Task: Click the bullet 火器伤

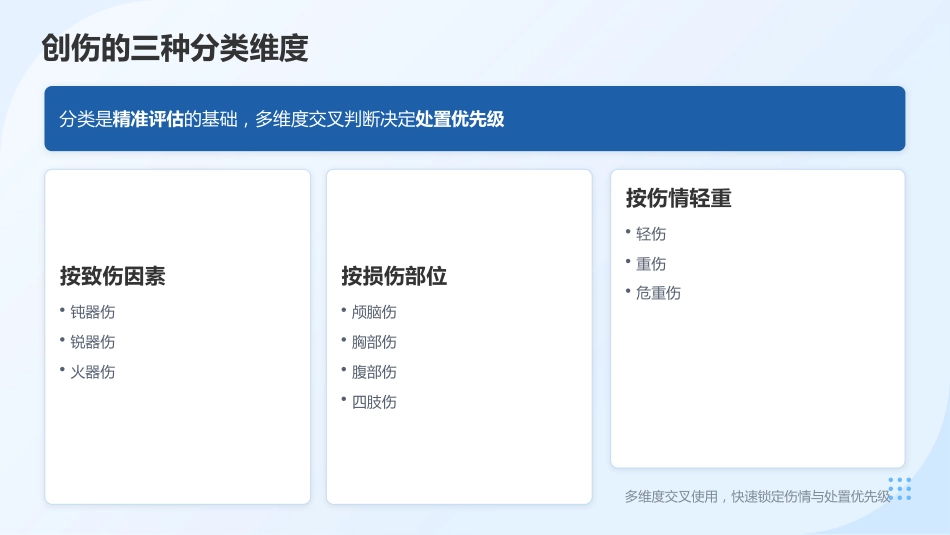Action: (93, 371)
